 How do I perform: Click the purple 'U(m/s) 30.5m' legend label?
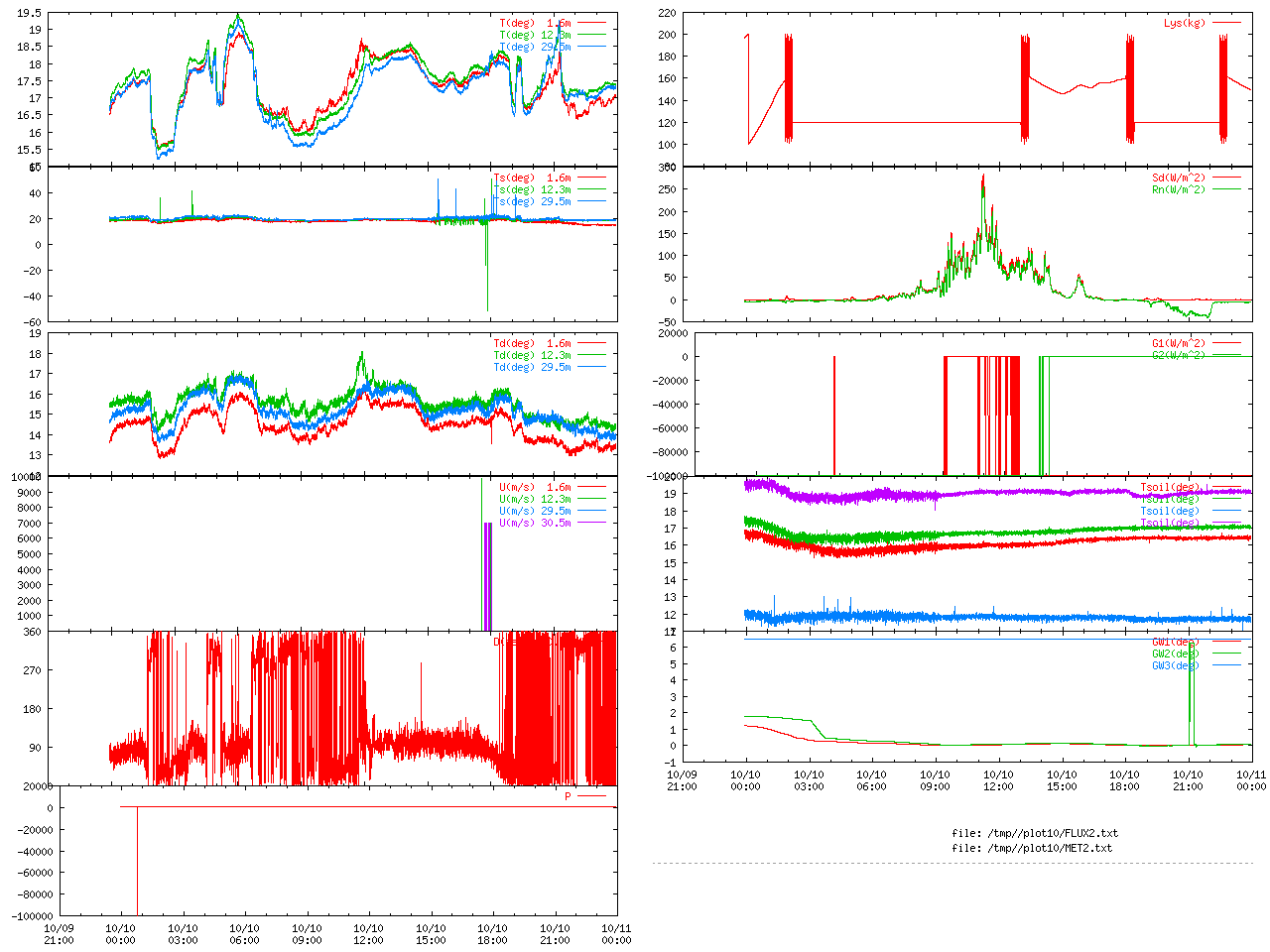click(535, 524)
